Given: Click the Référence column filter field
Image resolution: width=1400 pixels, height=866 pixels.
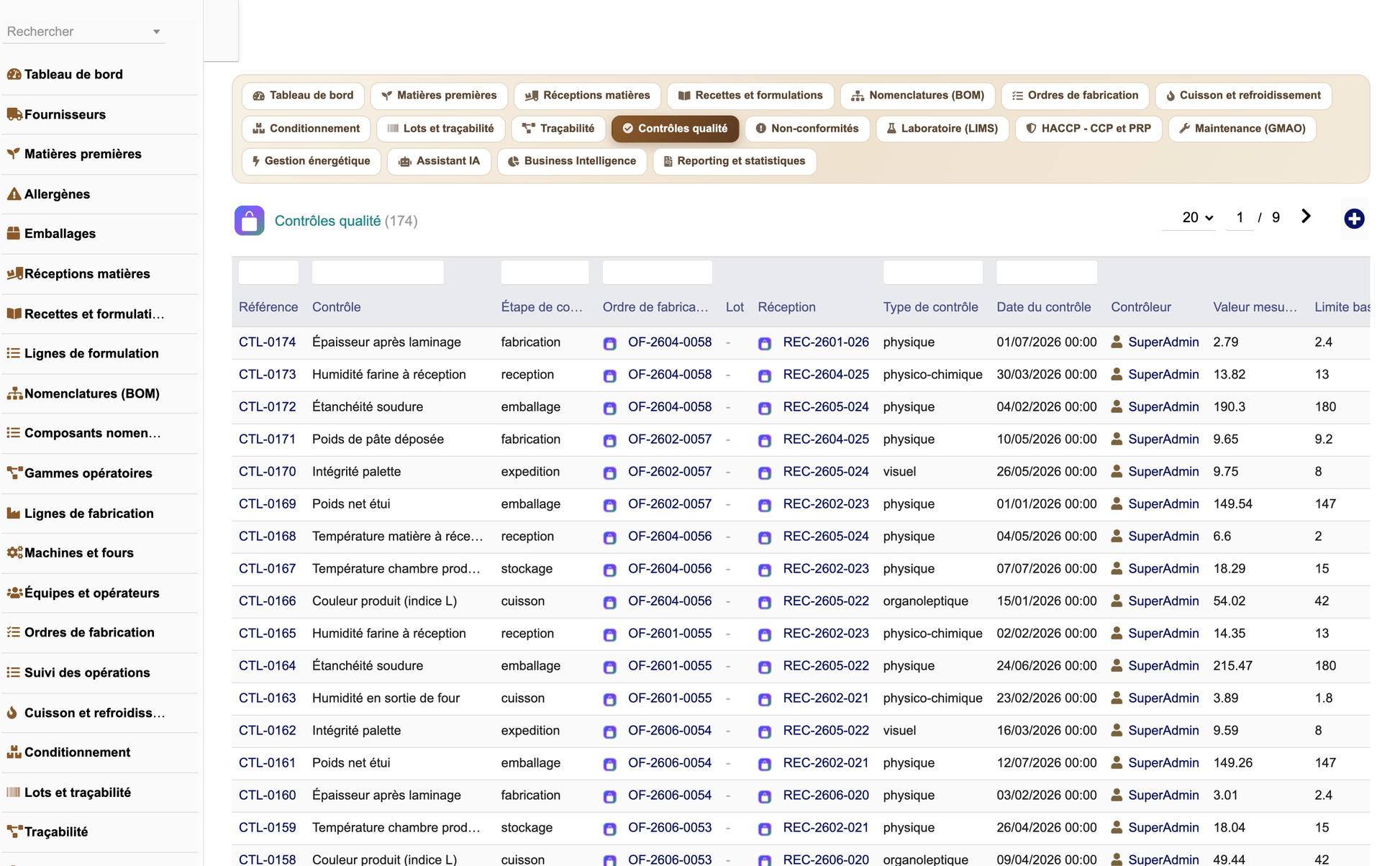Looking at the screenshot, I should (268, 273).
